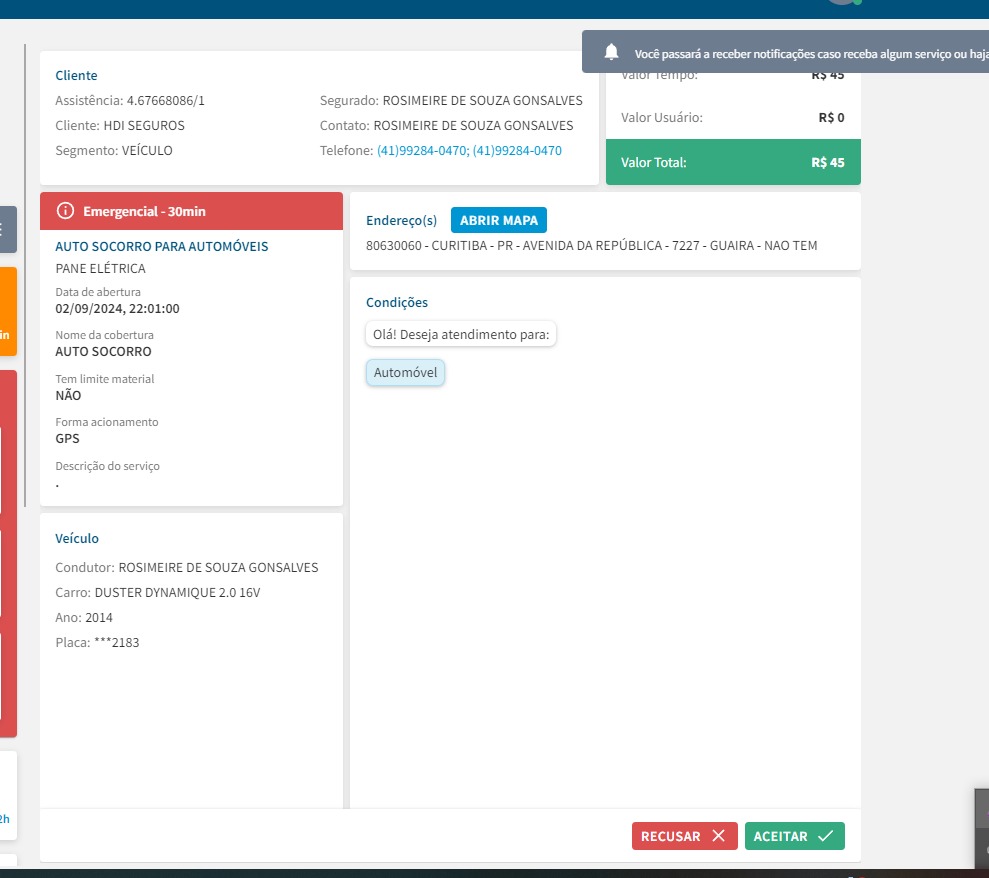Viewport: 989px width, 878px height.
Task: Click the ACEITAR button
Action: click(794, 836)
